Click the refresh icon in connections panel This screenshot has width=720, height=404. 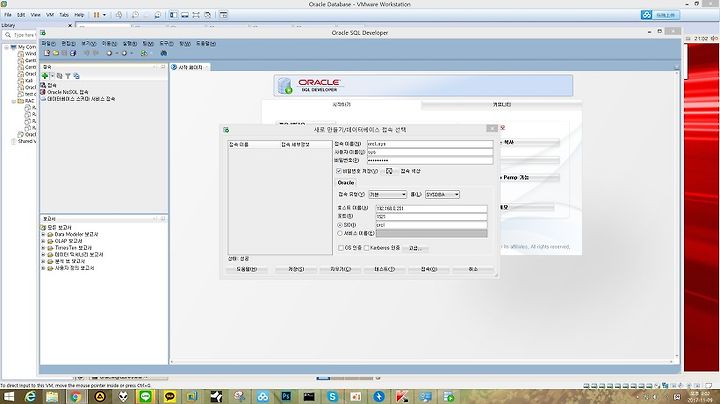pyautogui.click(x=59, y=76)
